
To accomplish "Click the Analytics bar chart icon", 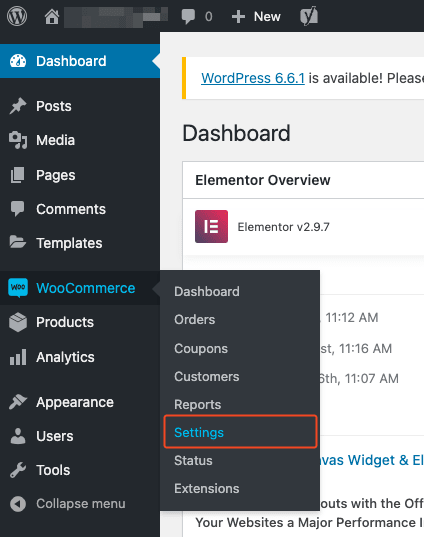I will pos(18,357).
